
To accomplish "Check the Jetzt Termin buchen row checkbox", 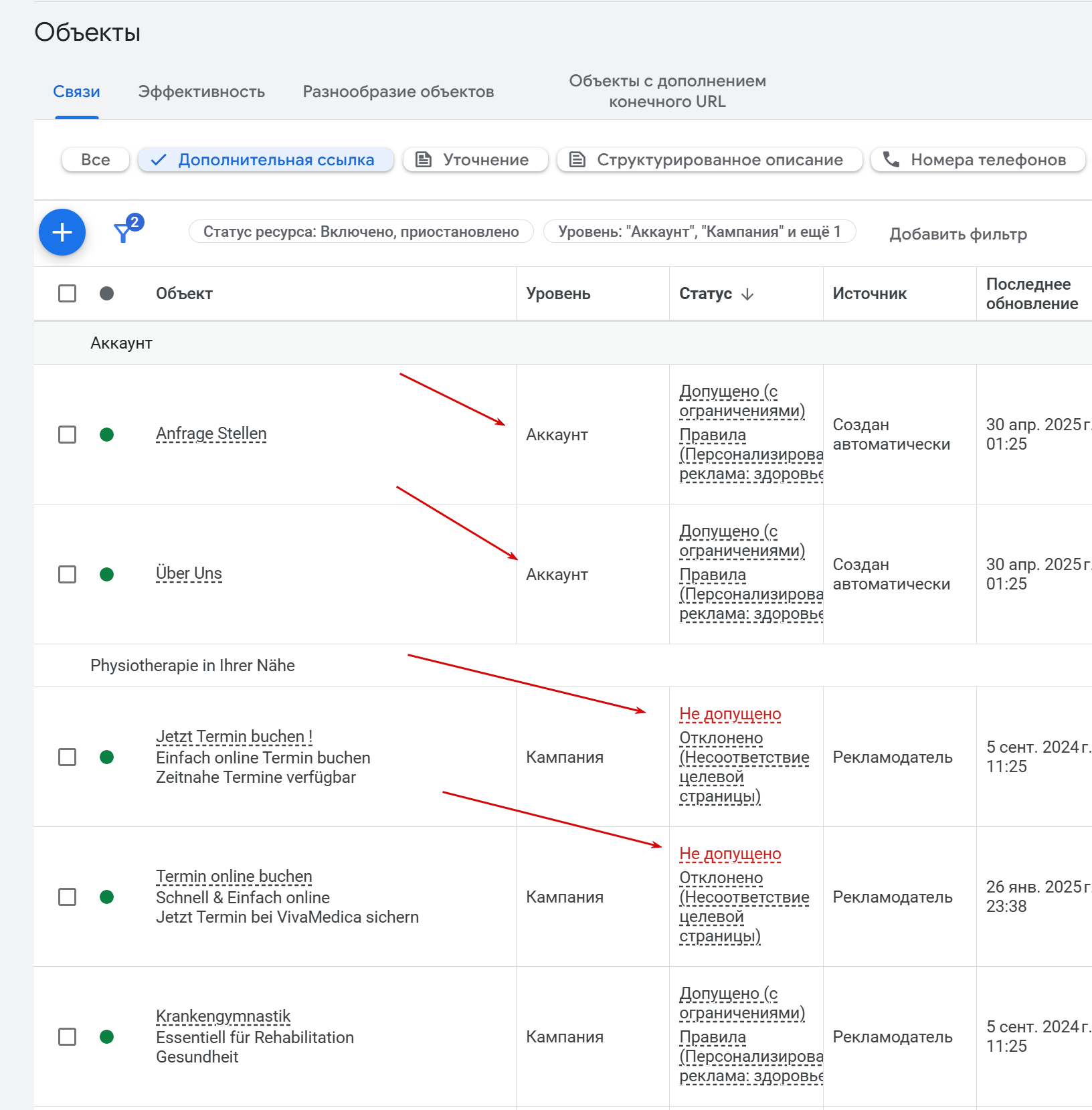I will coord(67,757).
